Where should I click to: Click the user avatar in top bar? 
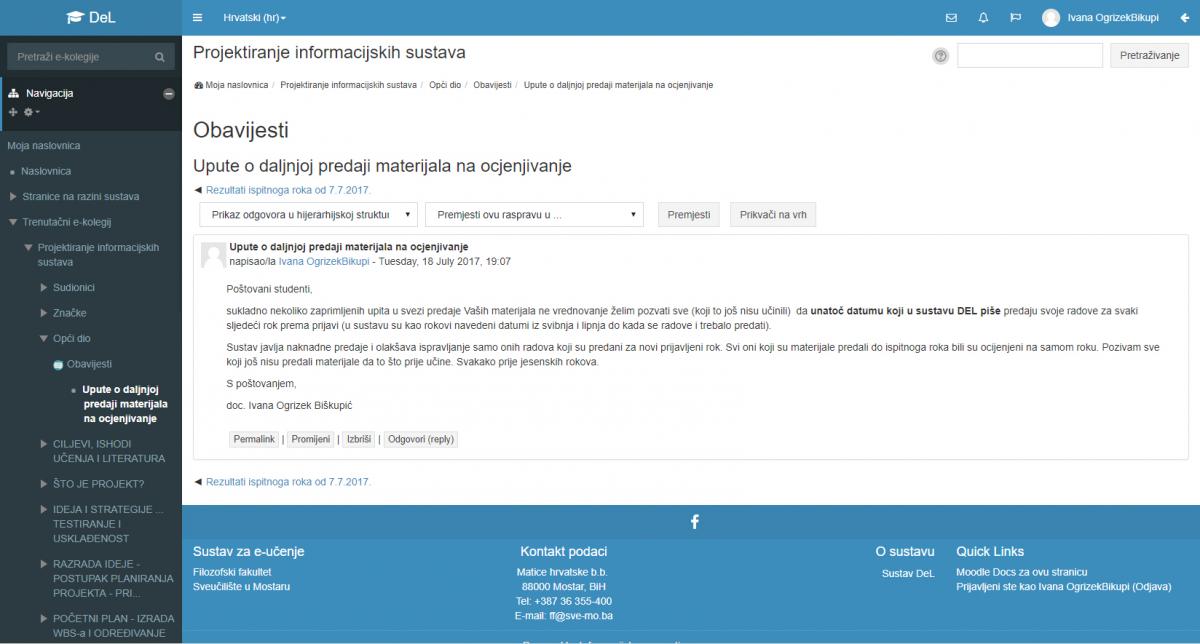click(1050, 18)
